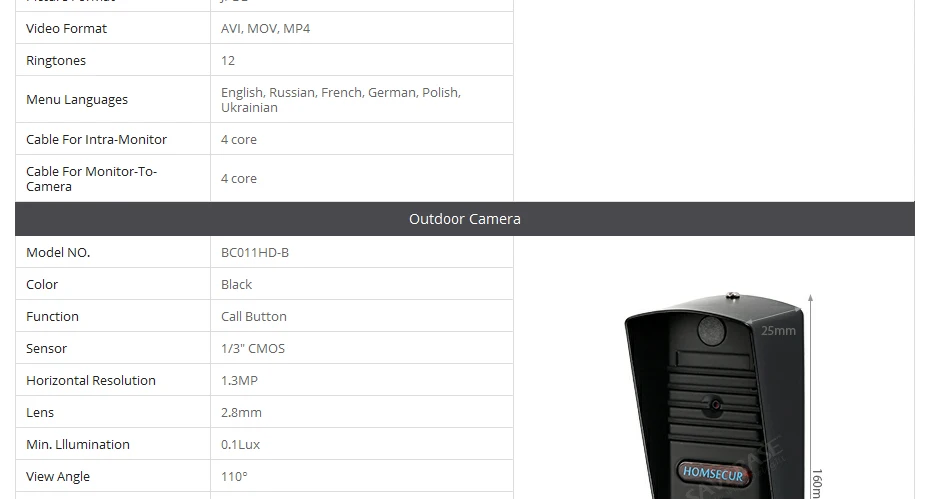Select the 'AVI, MOV, MP4' value
The image size is (930, 499).
click(x=265, y=28)
